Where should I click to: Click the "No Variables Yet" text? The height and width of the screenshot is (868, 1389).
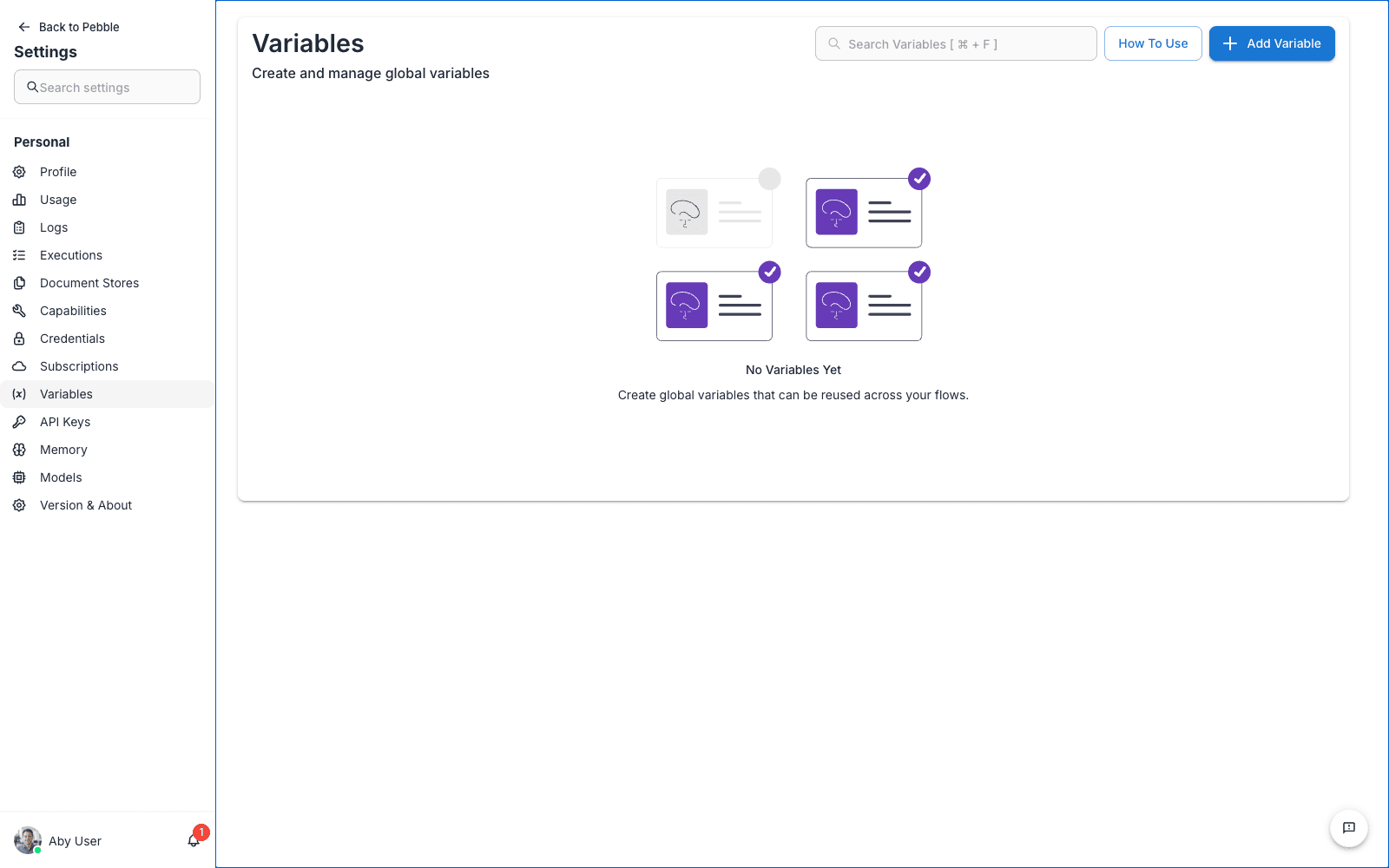tap(793, 370)
